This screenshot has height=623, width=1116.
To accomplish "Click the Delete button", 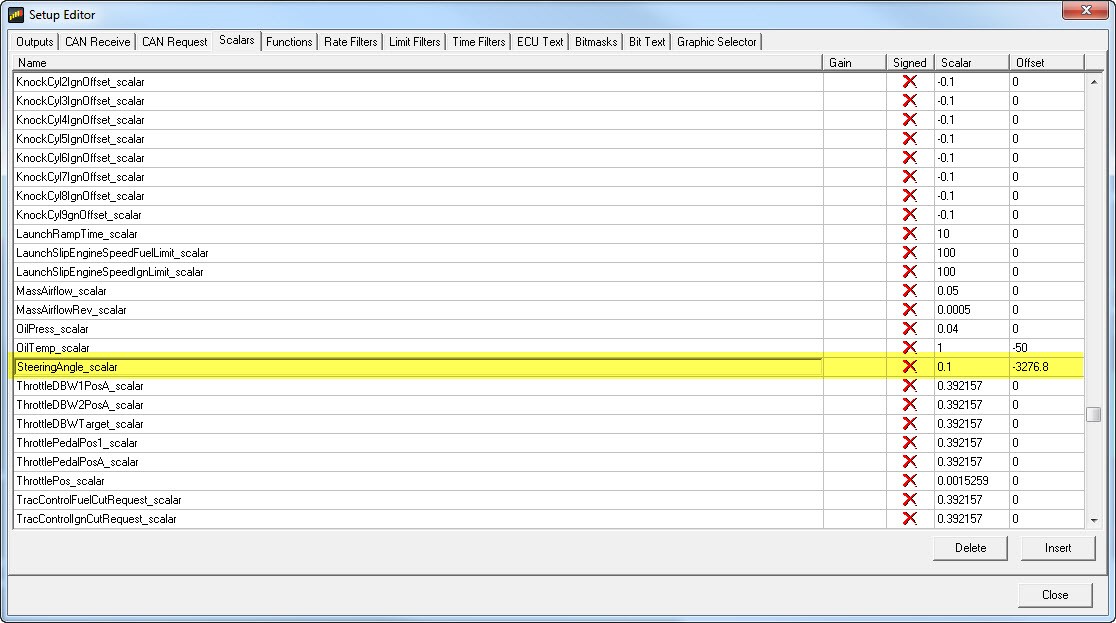I will point(970,548).
